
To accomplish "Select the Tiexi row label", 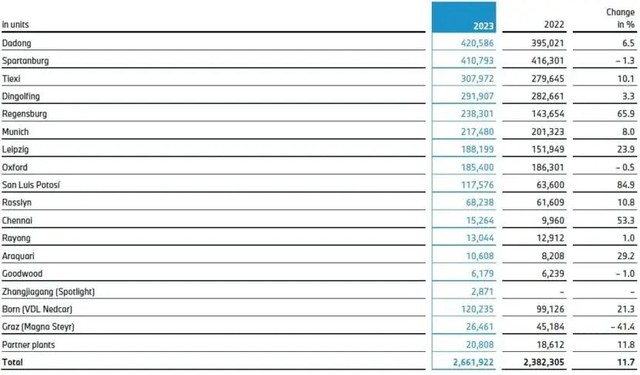I will tap(11, 78).
